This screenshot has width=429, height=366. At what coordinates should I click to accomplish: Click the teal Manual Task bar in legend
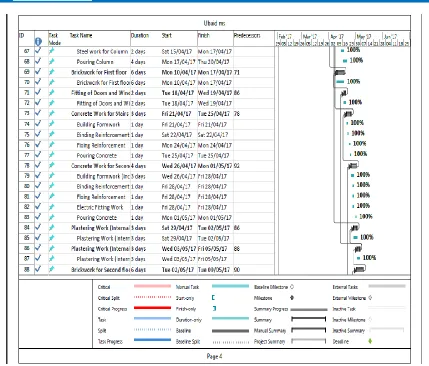[x=230, y=286]
